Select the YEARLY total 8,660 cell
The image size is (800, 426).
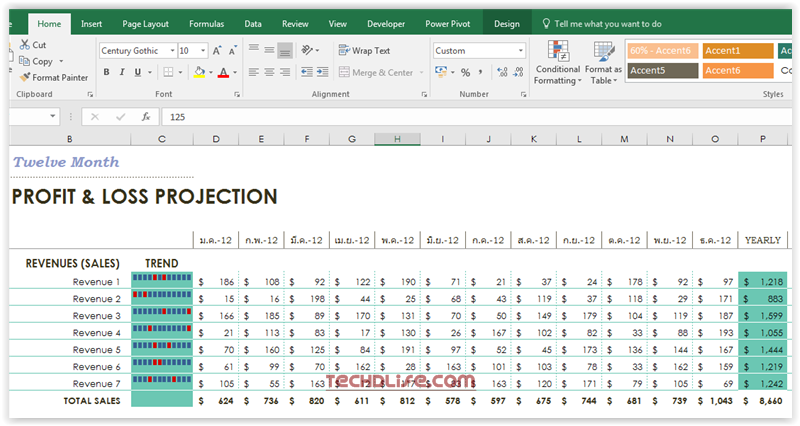(x=762, y=401)
